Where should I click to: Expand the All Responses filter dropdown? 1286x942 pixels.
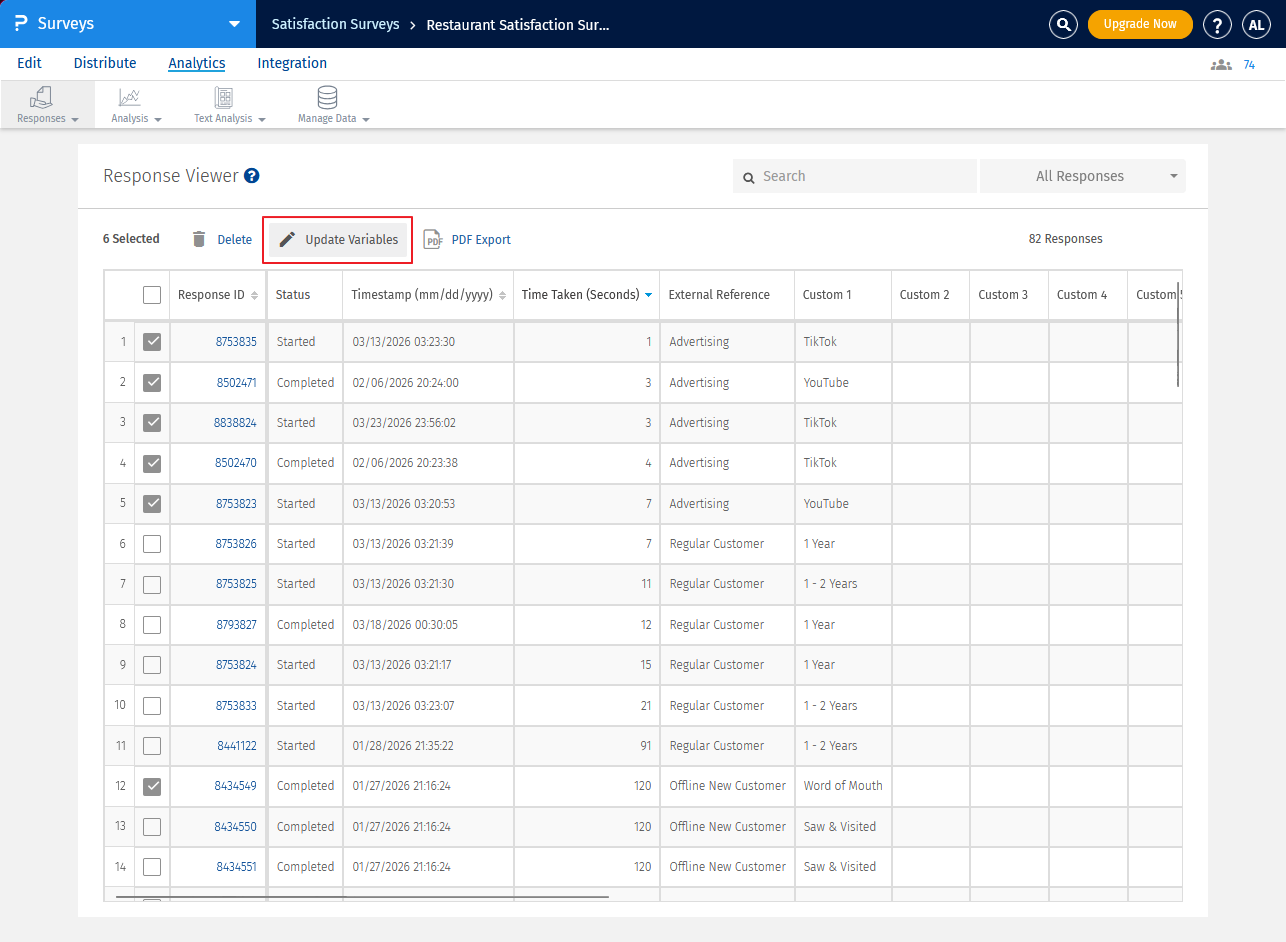pos(1082,176)
